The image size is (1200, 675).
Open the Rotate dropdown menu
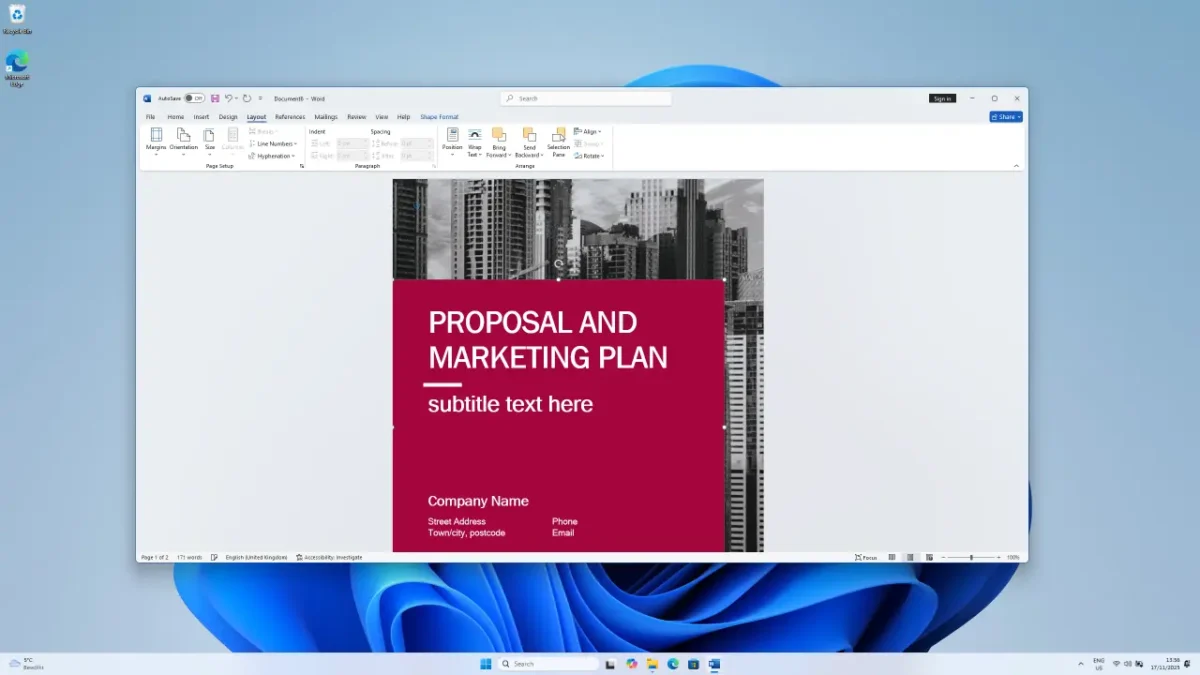(590, 156)
